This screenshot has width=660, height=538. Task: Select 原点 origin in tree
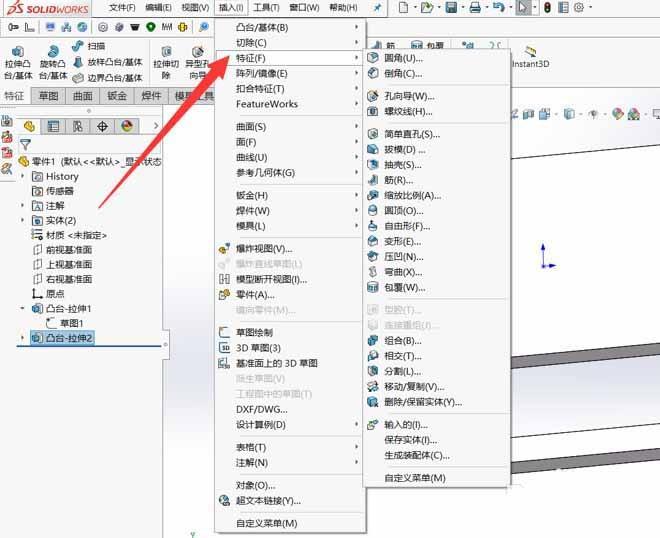48,294
